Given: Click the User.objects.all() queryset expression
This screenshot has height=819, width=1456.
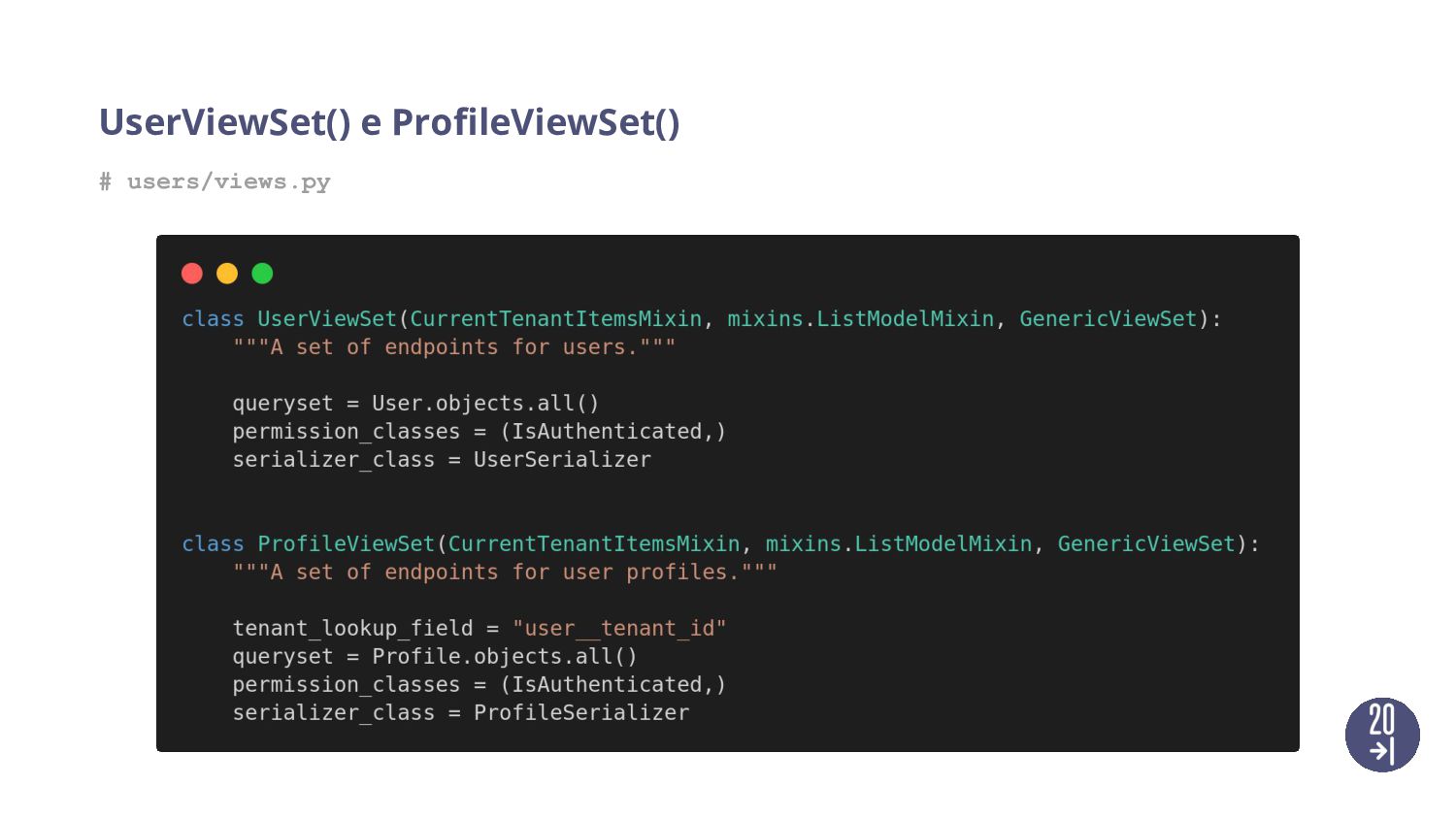Looking at the screenshot, I should click(x=485, y=403).
